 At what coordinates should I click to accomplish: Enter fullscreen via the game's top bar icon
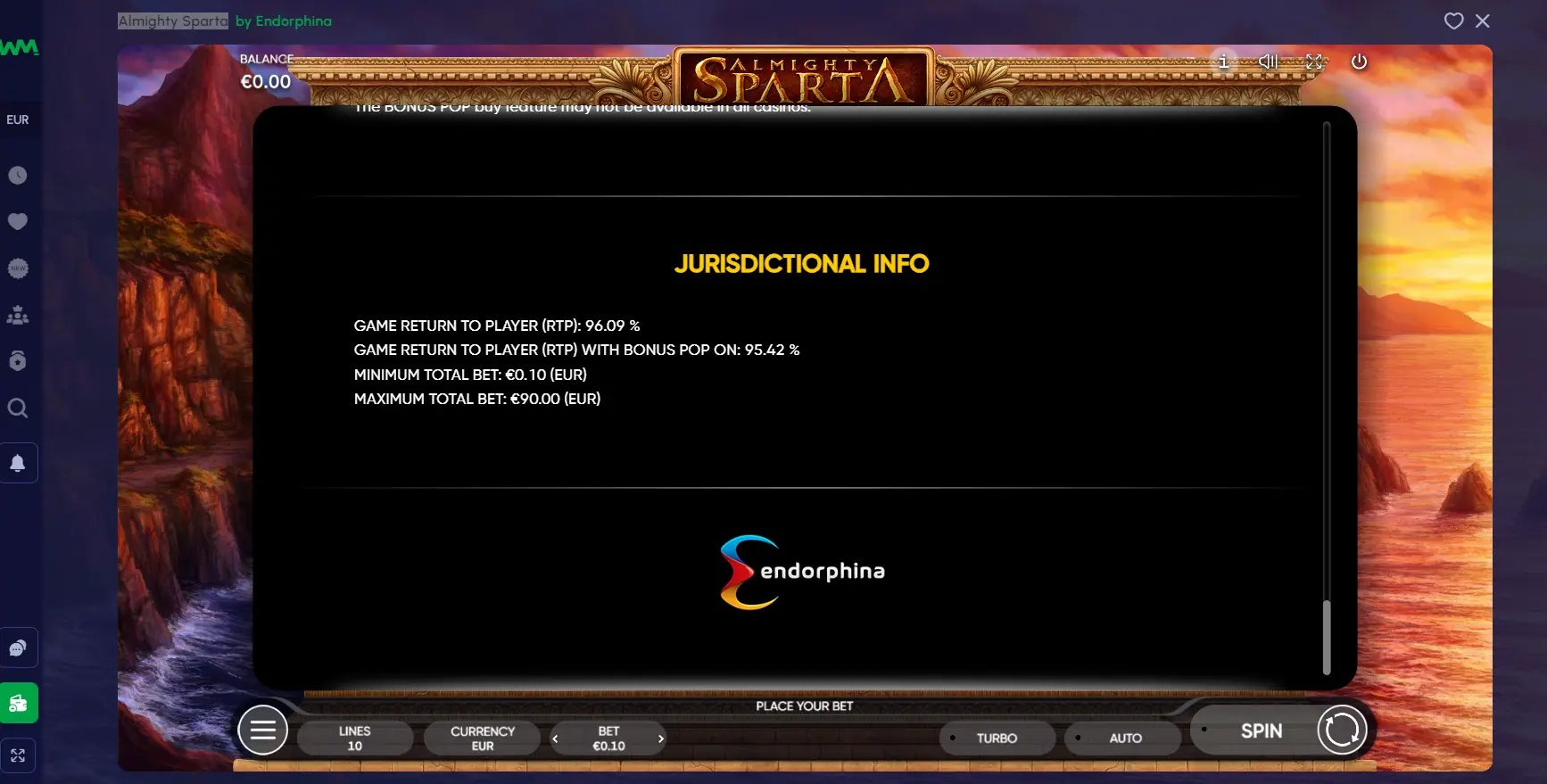tap(1314, 62)
